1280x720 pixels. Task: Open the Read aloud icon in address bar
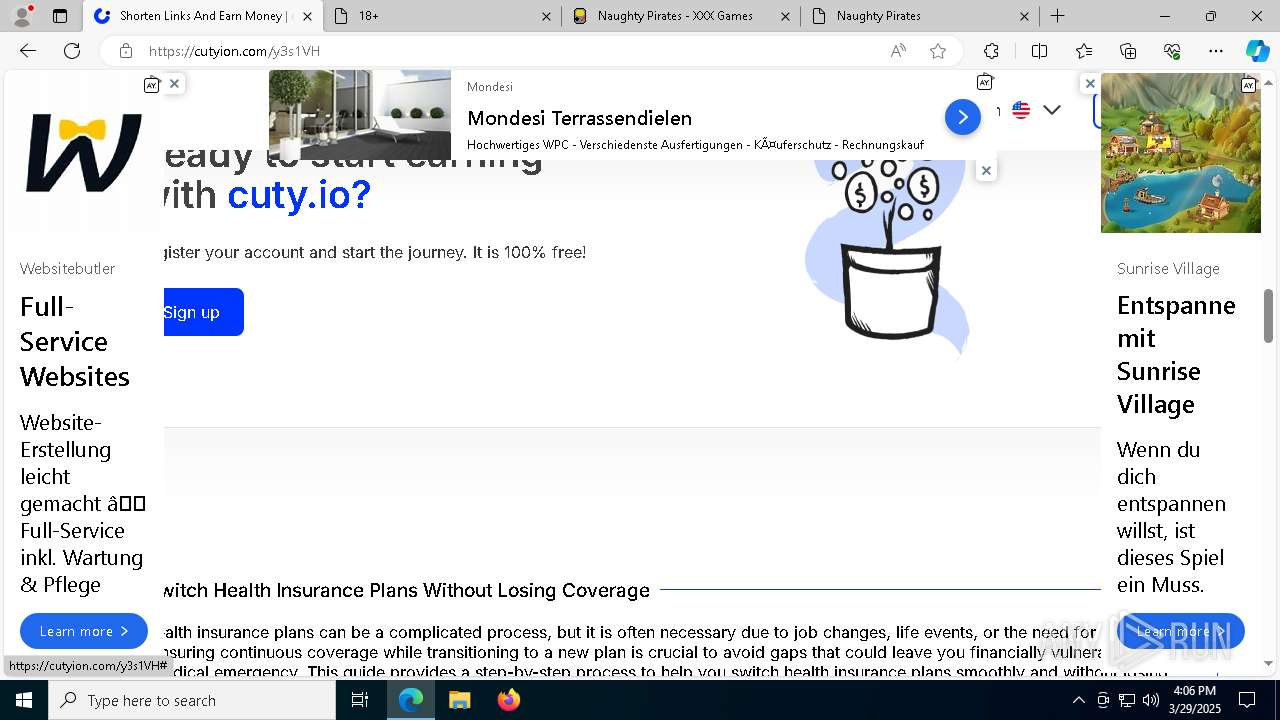pos(898,51)
